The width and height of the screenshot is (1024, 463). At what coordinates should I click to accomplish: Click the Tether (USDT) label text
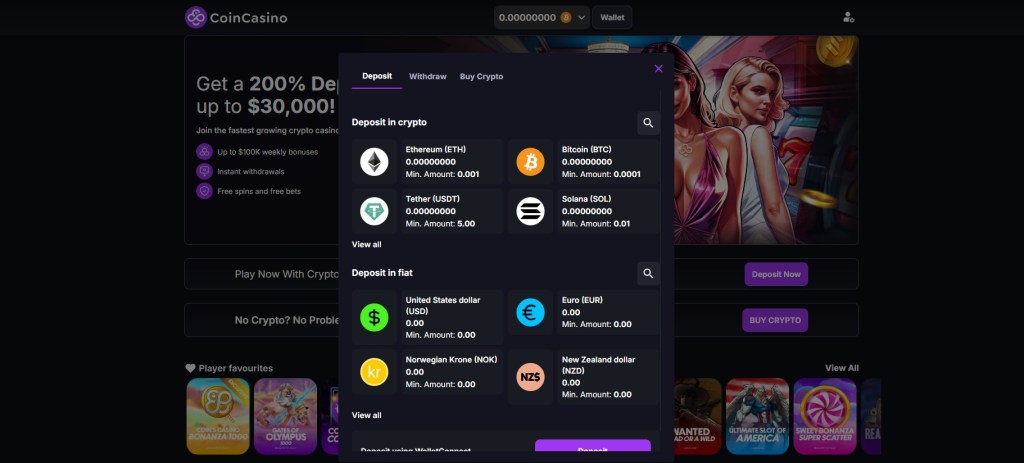(434, 199)
